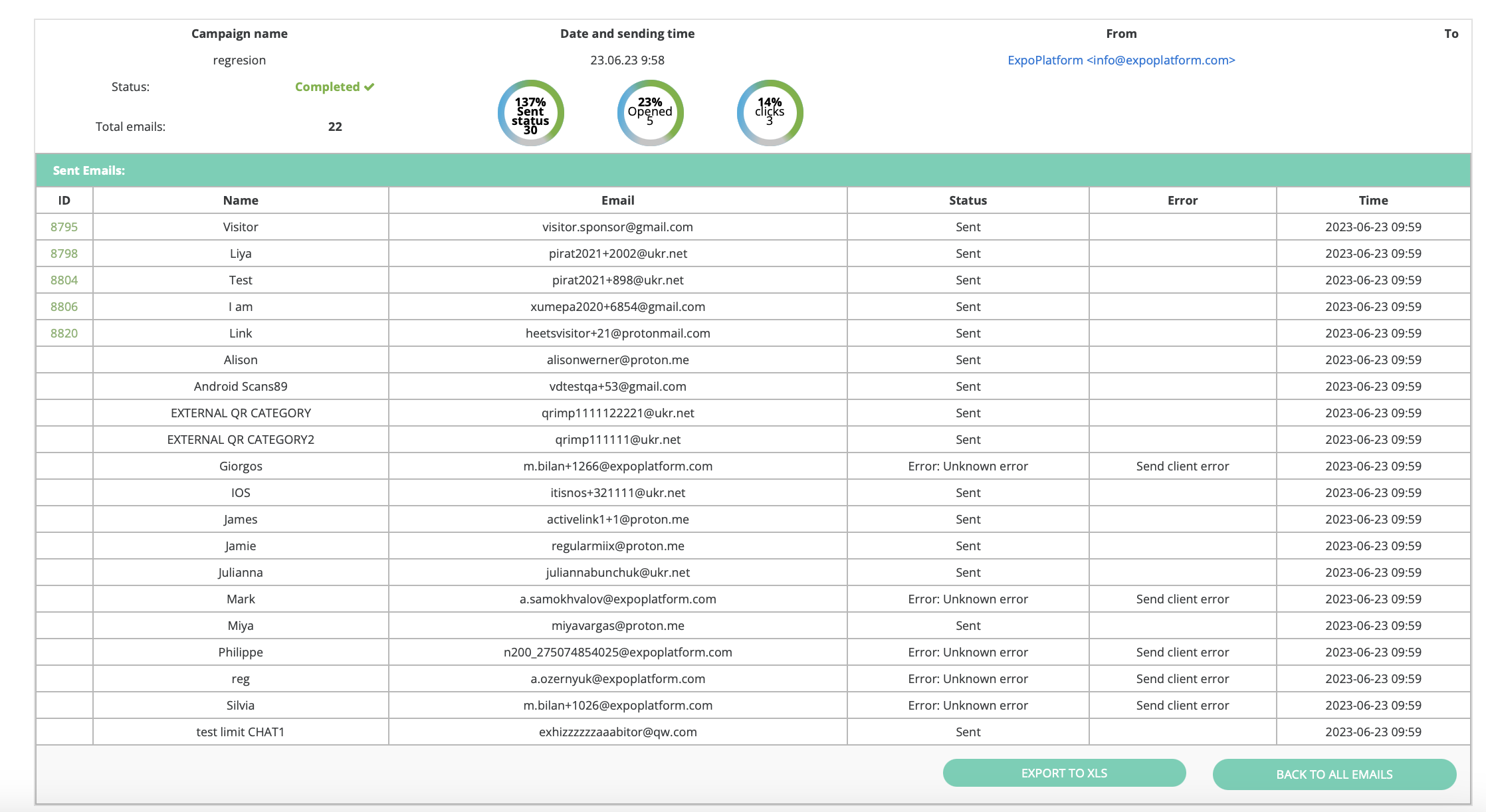Select visitor.sponsor@gmail.com email cell
The image size is (1486, 812).
[x=617, y=227]
